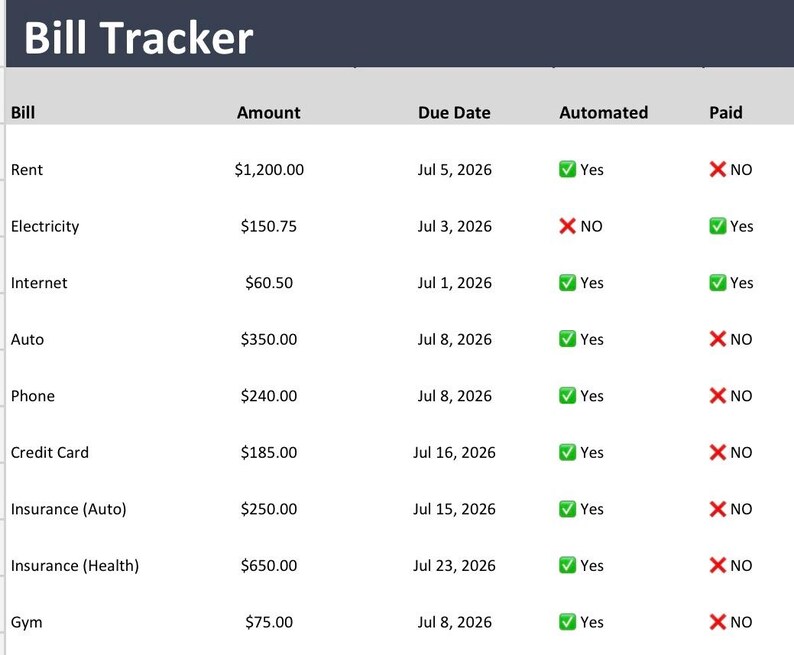The height and width of the screenshot is (655, 794).
Task: Select the $240.00 amount cell
Action: coord(269,396)
